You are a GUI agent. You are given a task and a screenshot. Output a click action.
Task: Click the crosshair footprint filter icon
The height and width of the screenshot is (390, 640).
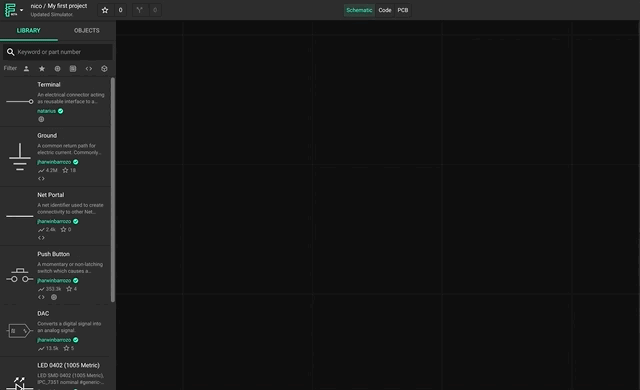pos(57,69)
